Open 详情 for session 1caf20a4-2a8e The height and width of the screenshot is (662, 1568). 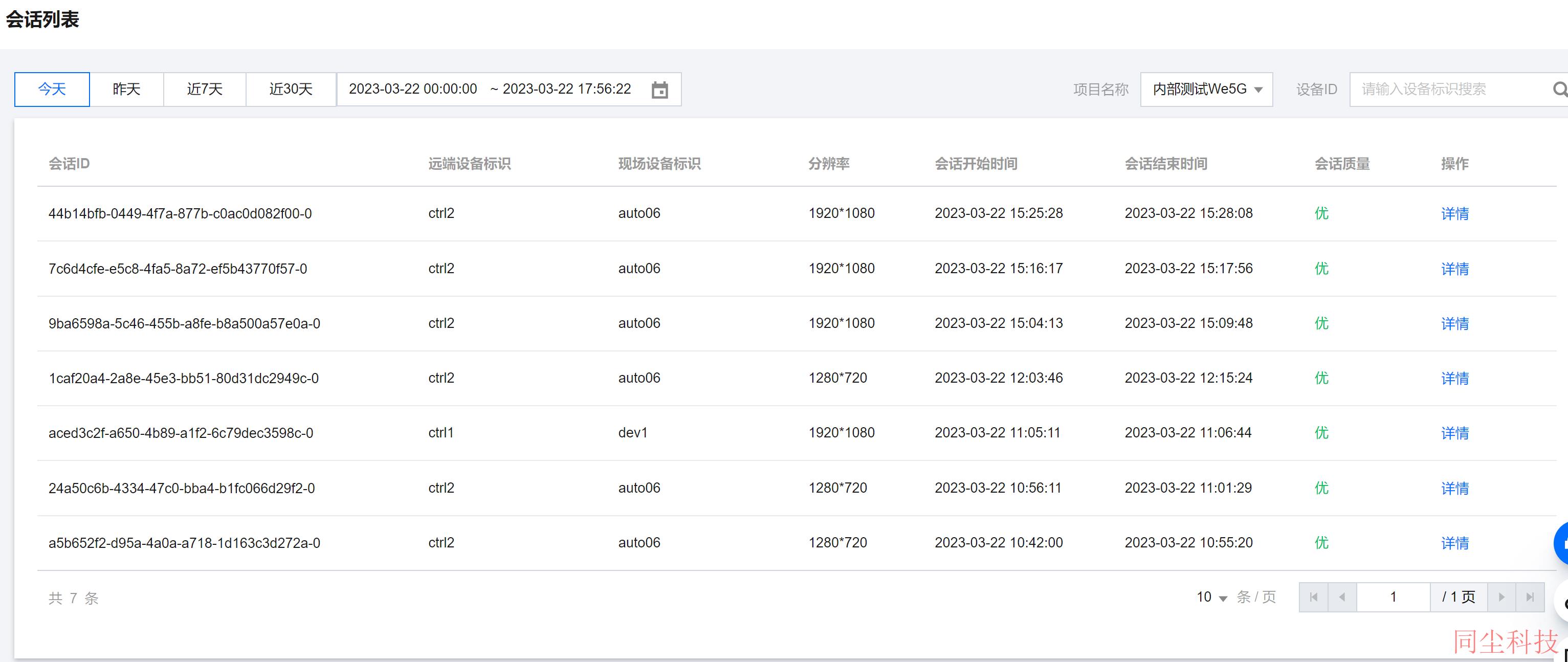coord(1455,379)
